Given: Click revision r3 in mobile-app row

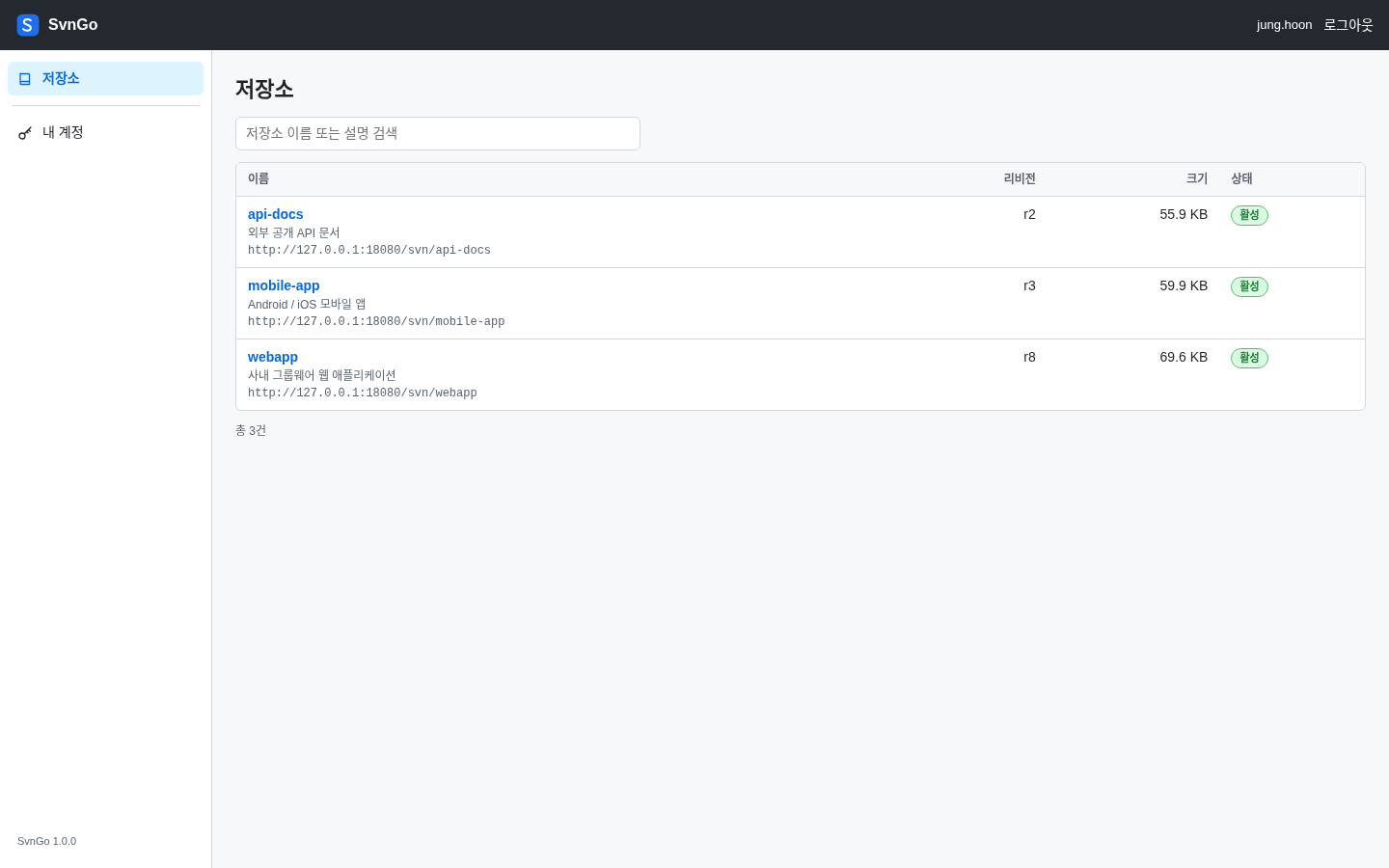Looking at the screenshot, I should 1029,285.
